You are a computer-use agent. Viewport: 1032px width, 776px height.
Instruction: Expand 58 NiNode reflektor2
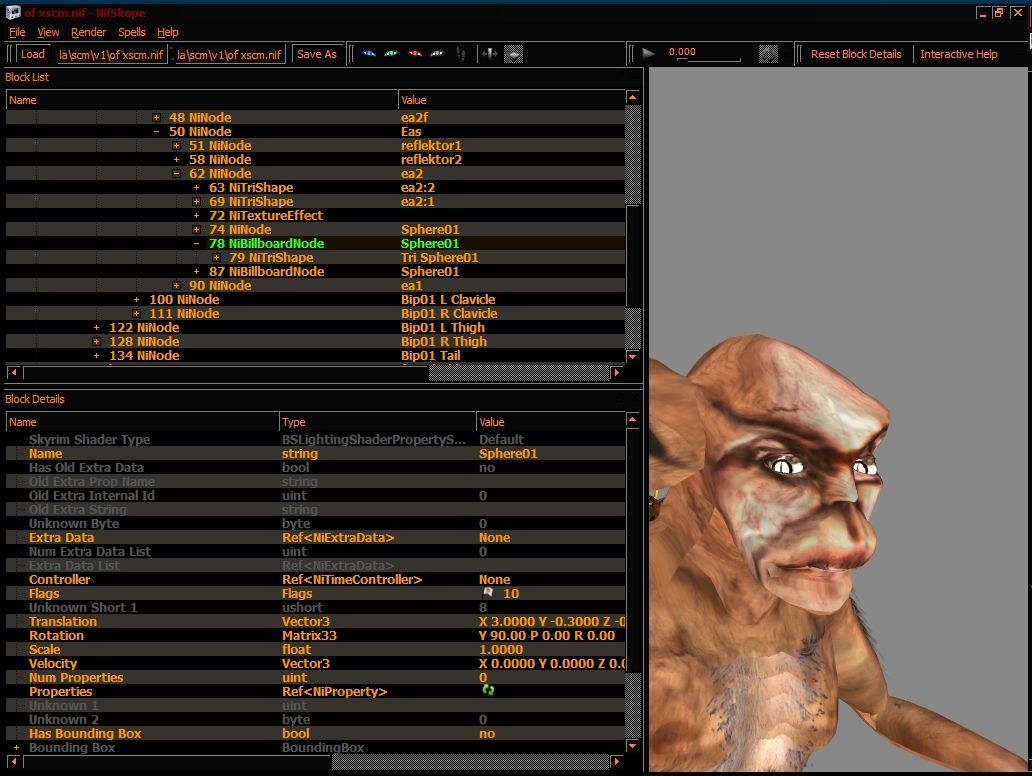176,159
